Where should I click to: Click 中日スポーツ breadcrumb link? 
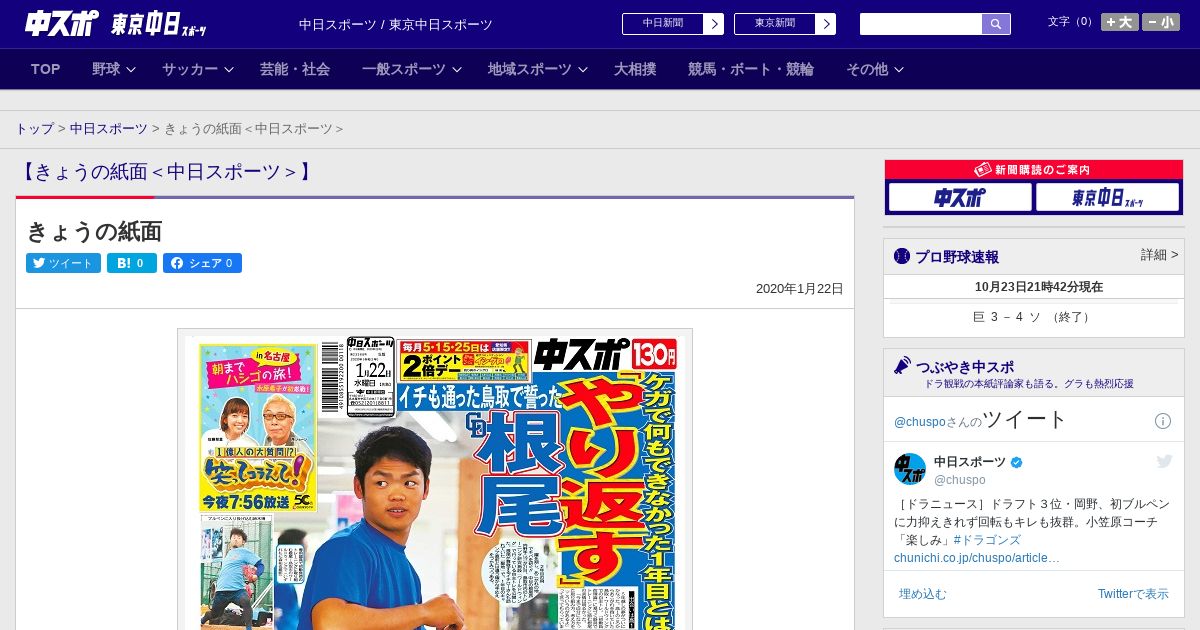pos(108,129)
